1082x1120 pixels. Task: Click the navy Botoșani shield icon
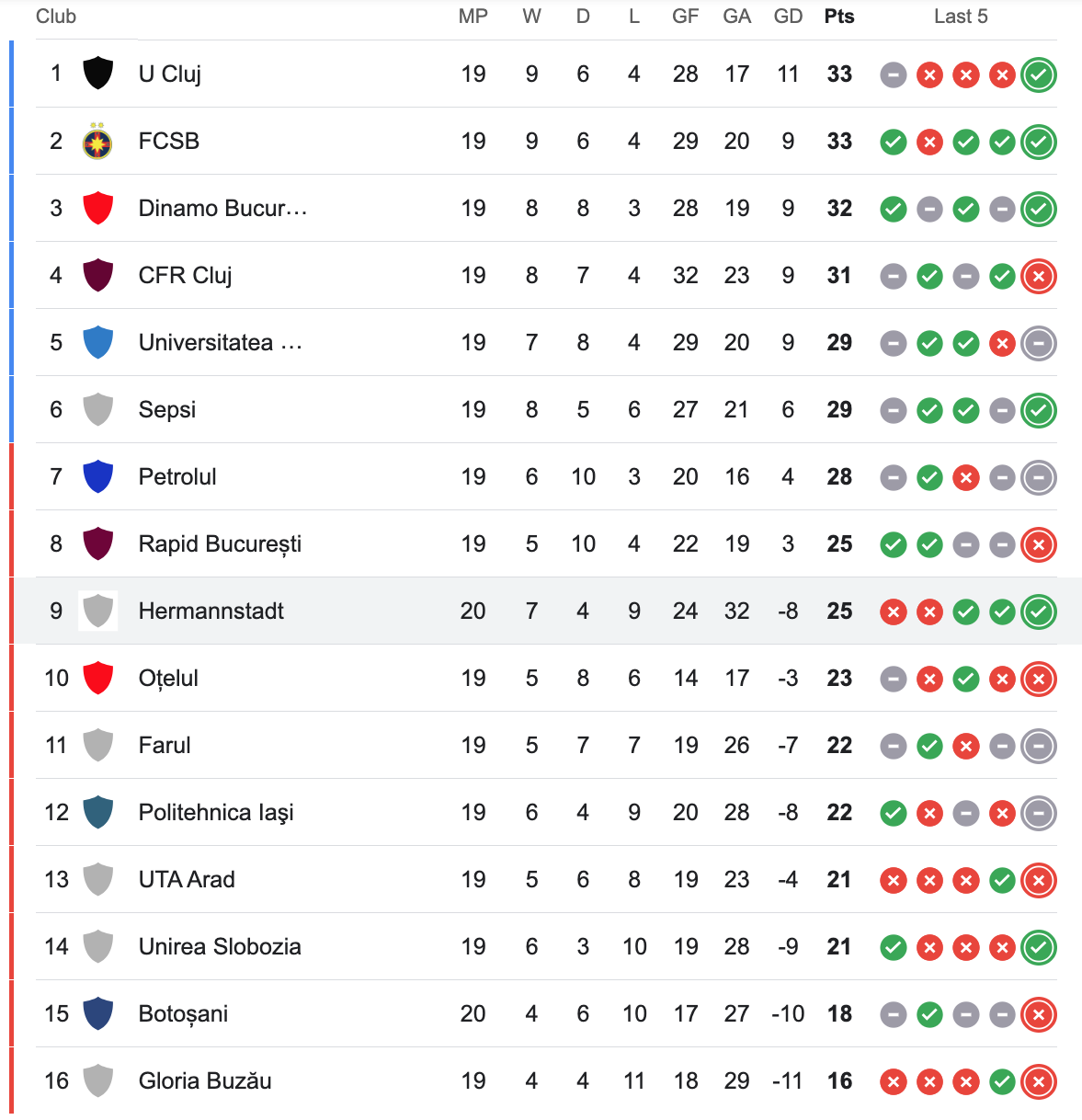[97, 1013]
